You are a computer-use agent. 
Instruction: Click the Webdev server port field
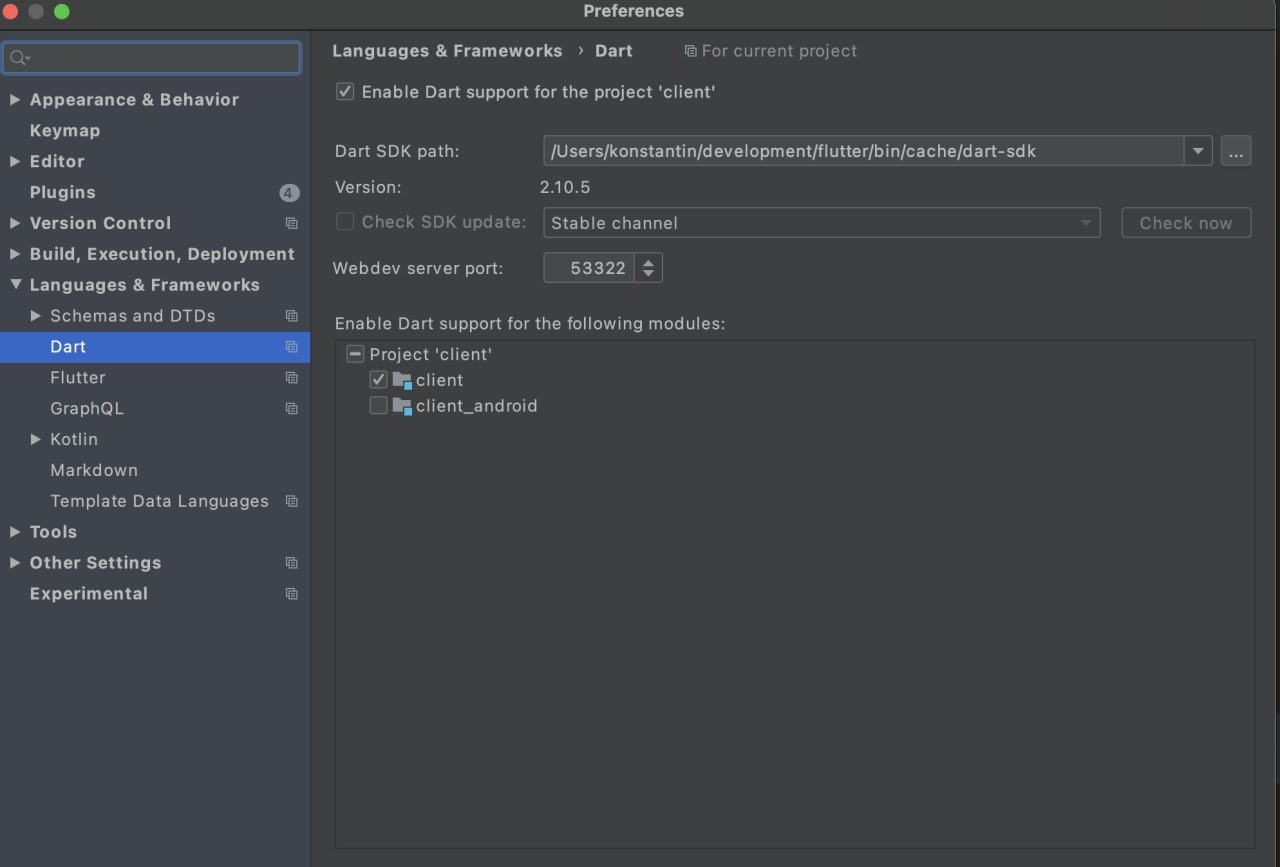point(590,268)
